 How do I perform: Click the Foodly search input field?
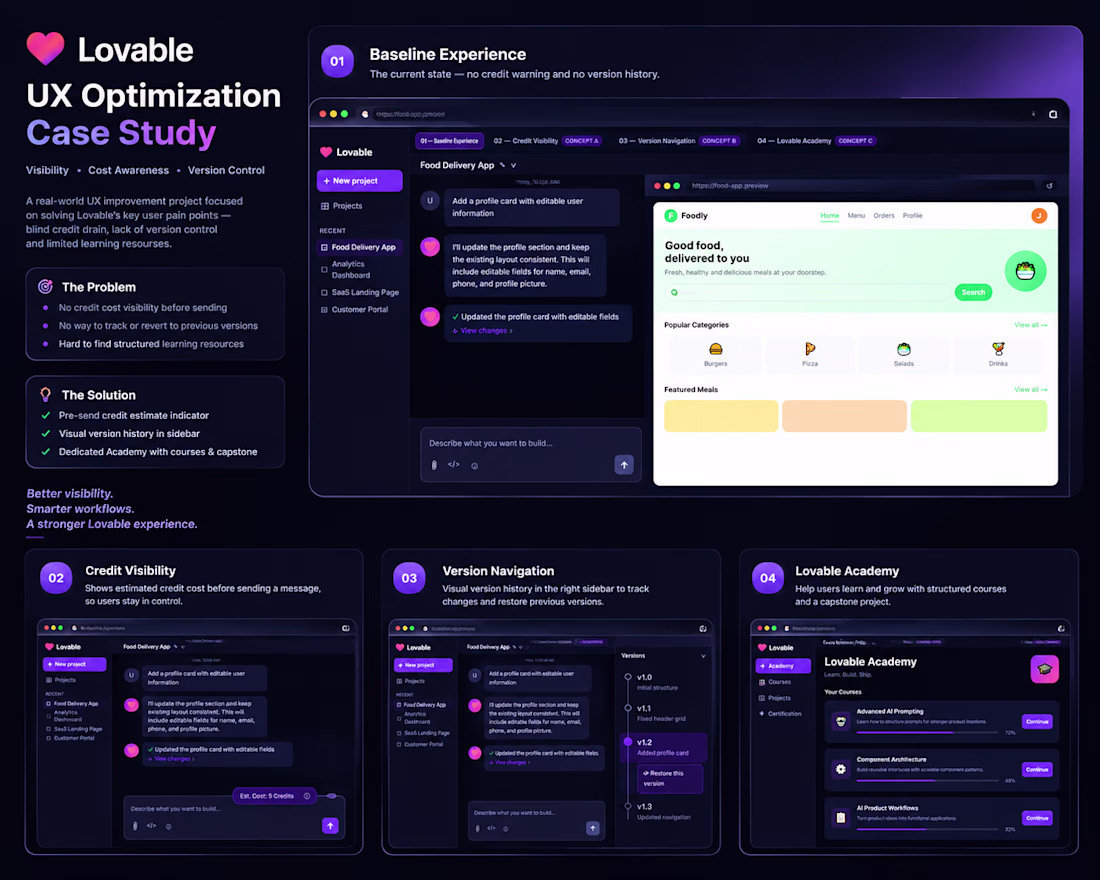point(807,292)
